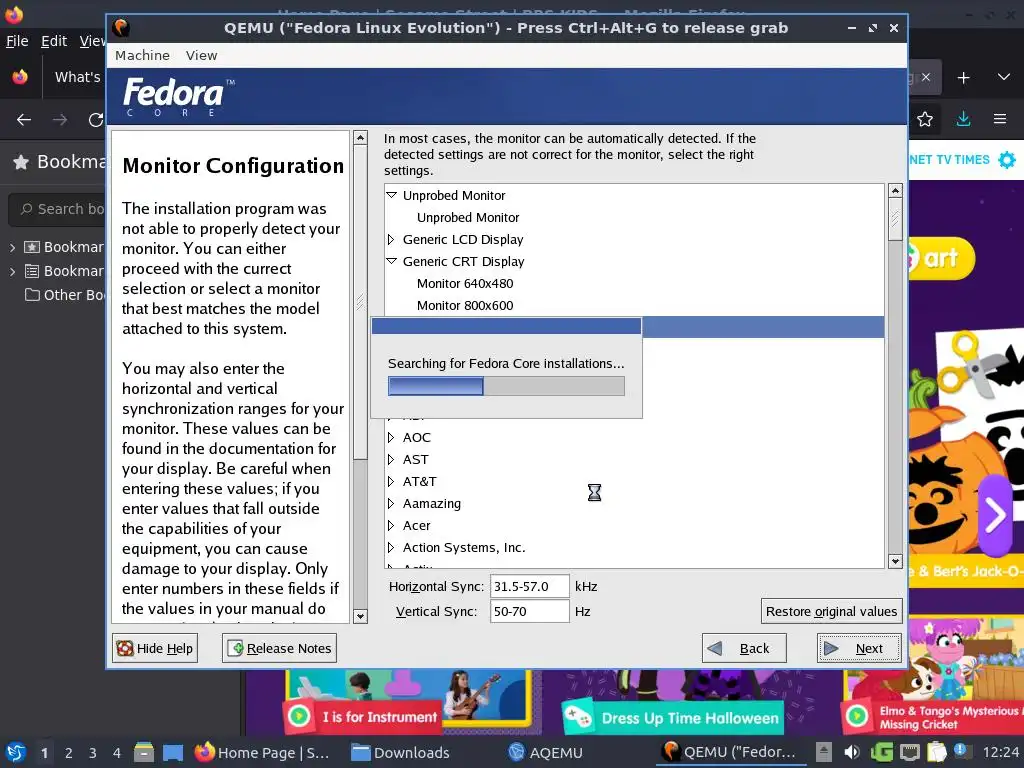Screen dimensions: 1024x768
Task: Open Firefox Edit menu
Action: click(54, 41)
